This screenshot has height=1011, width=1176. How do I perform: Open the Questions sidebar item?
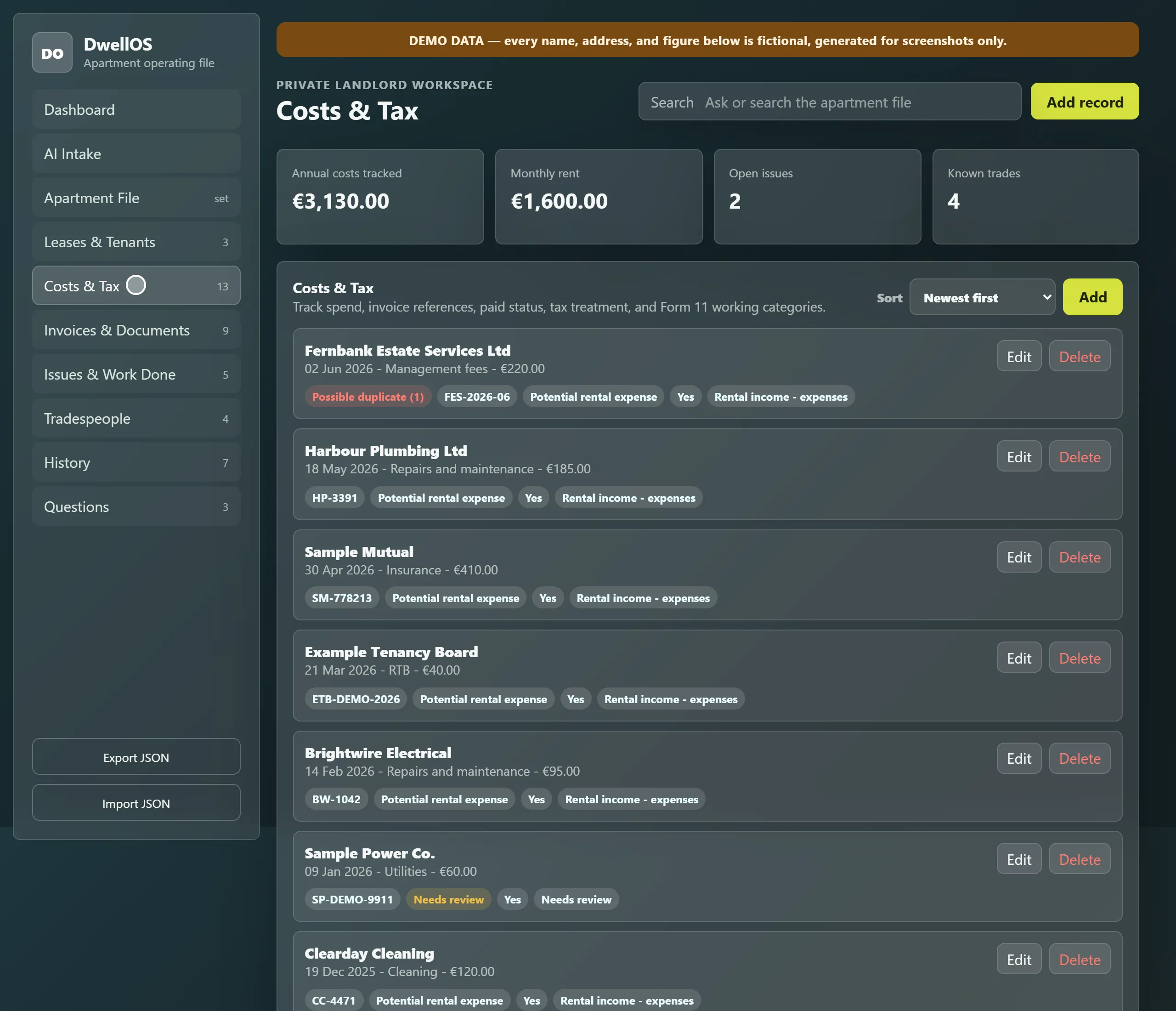136,507
